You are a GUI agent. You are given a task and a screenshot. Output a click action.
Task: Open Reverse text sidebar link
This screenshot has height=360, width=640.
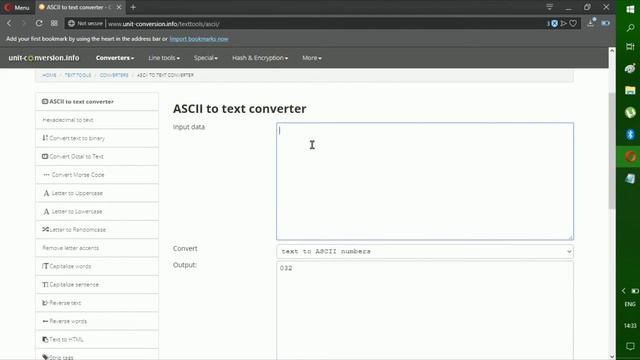97,303
